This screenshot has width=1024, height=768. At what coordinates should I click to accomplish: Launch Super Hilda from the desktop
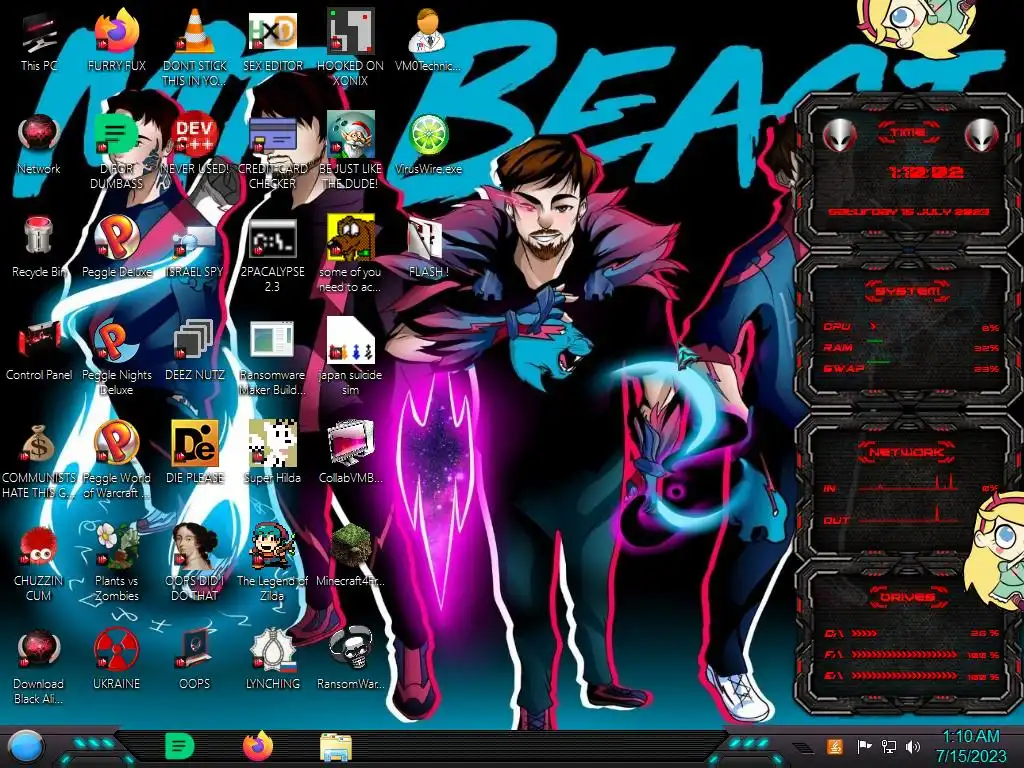point(273,452)
